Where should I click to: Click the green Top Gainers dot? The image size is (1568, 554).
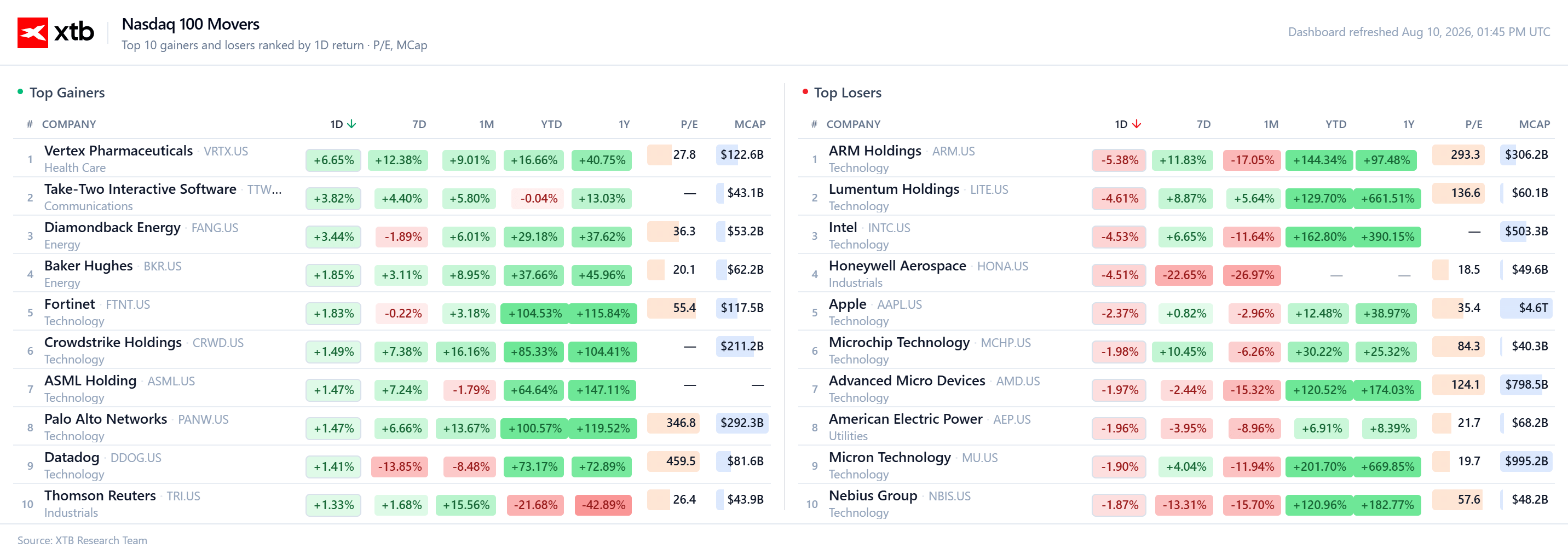[20, 92]
